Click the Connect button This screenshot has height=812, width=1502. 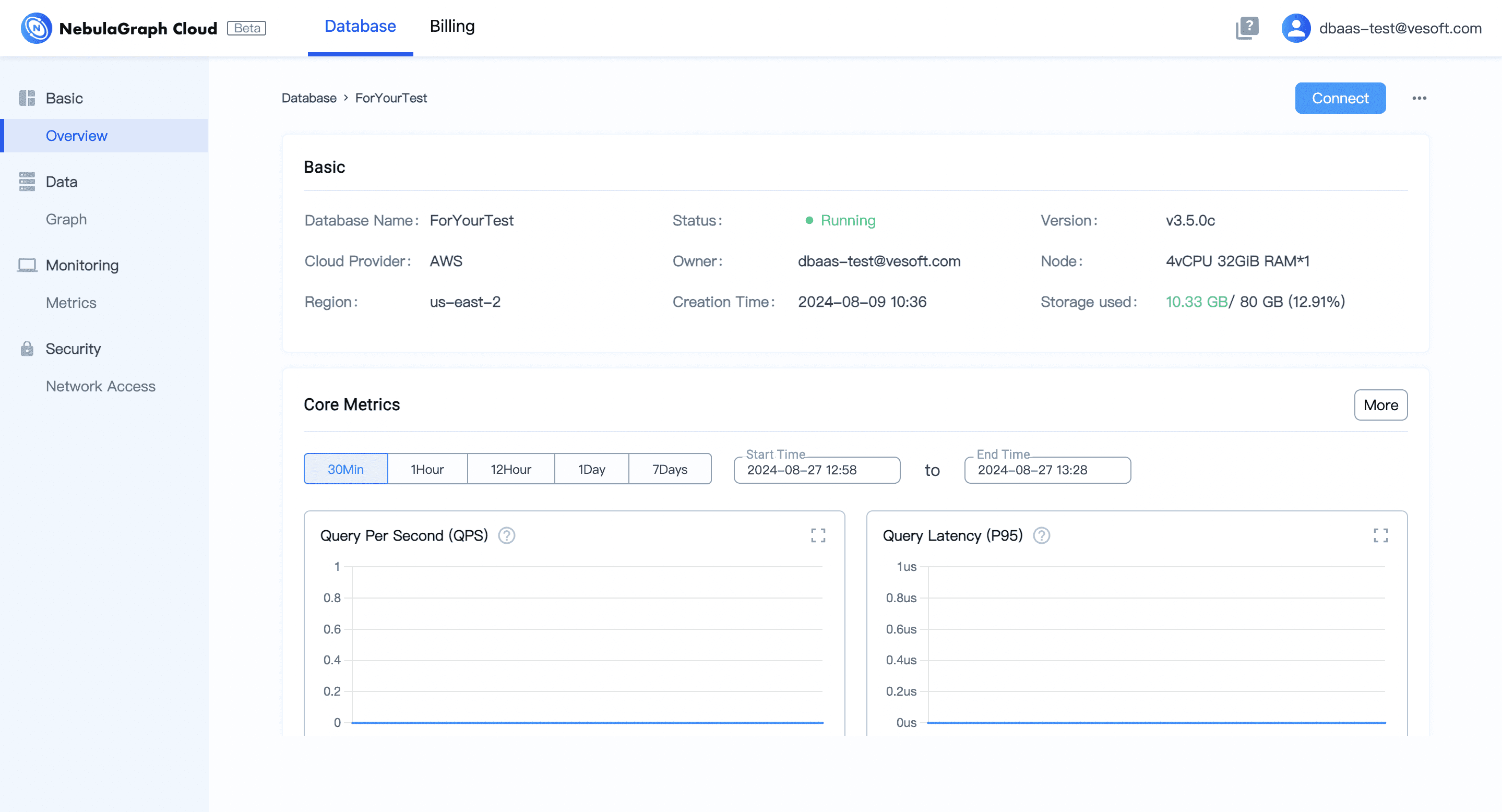[1340, 98]
